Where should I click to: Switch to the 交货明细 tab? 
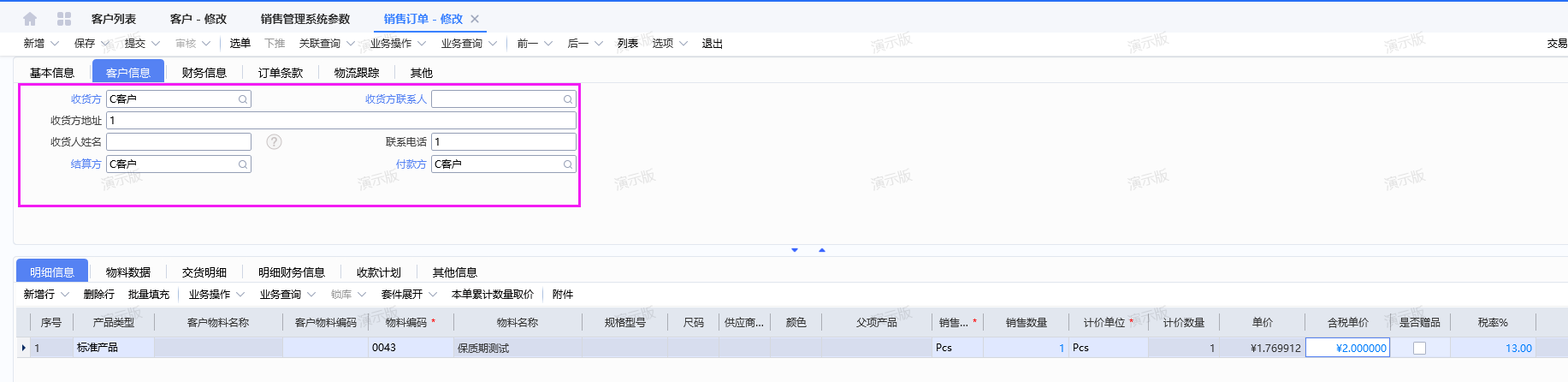pos(204,272)
